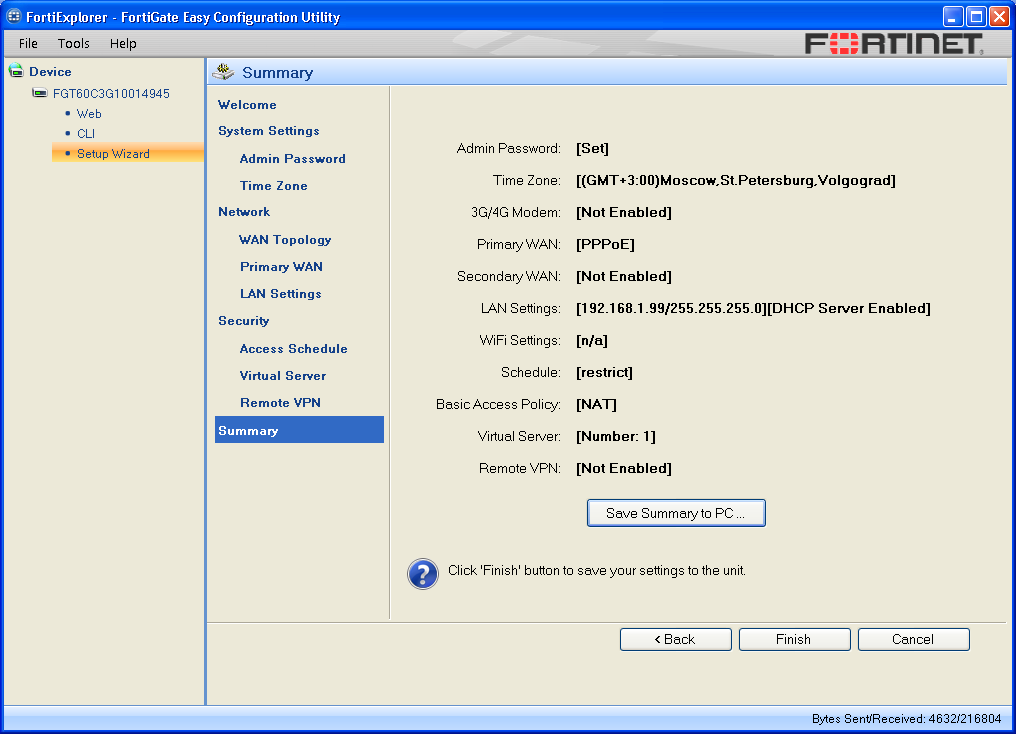The width and height of the screenshot is (1016, 734).
Task: Select the Device root node
Action: (50, 71)
